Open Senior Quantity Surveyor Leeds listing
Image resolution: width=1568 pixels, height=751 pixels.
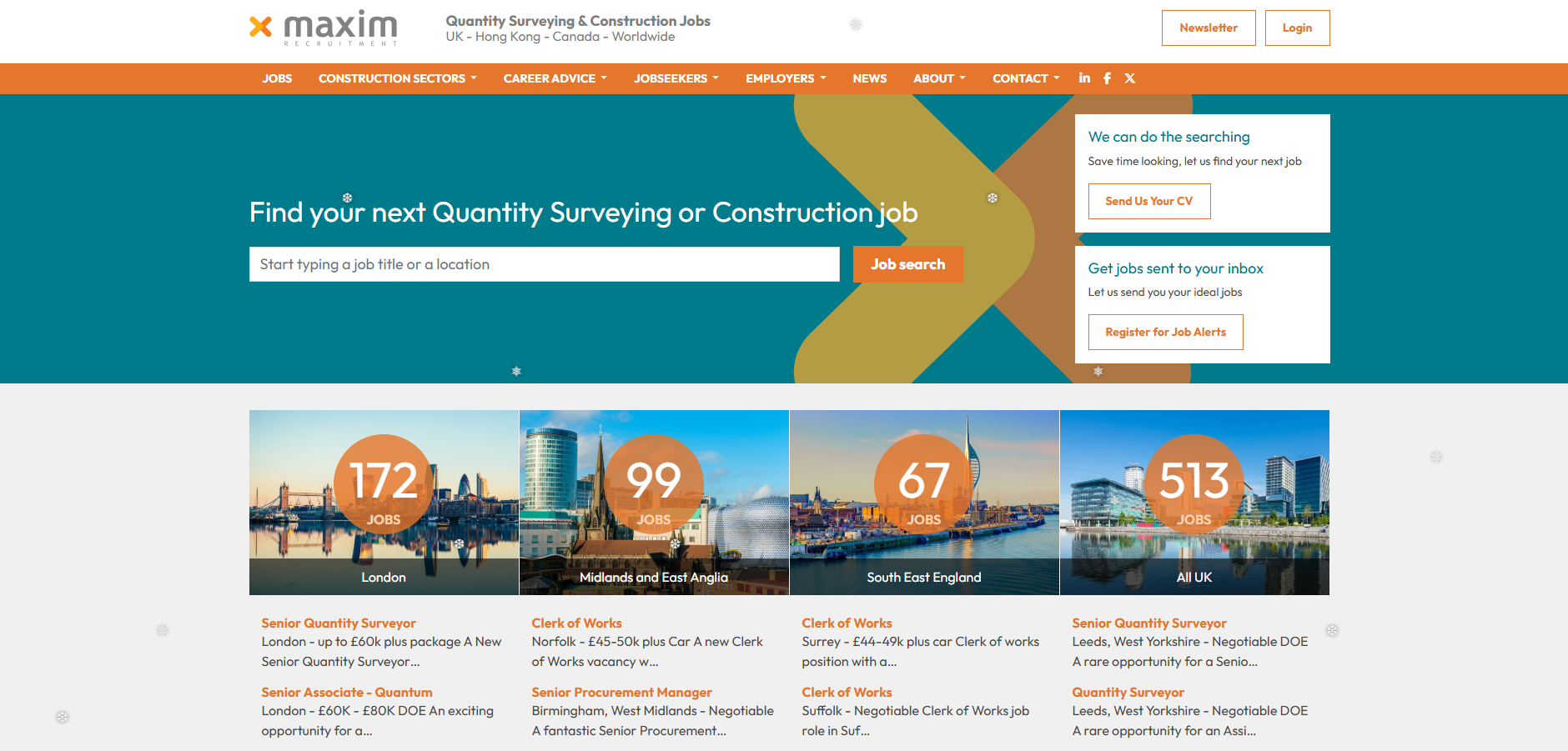tap(1149, 623)
